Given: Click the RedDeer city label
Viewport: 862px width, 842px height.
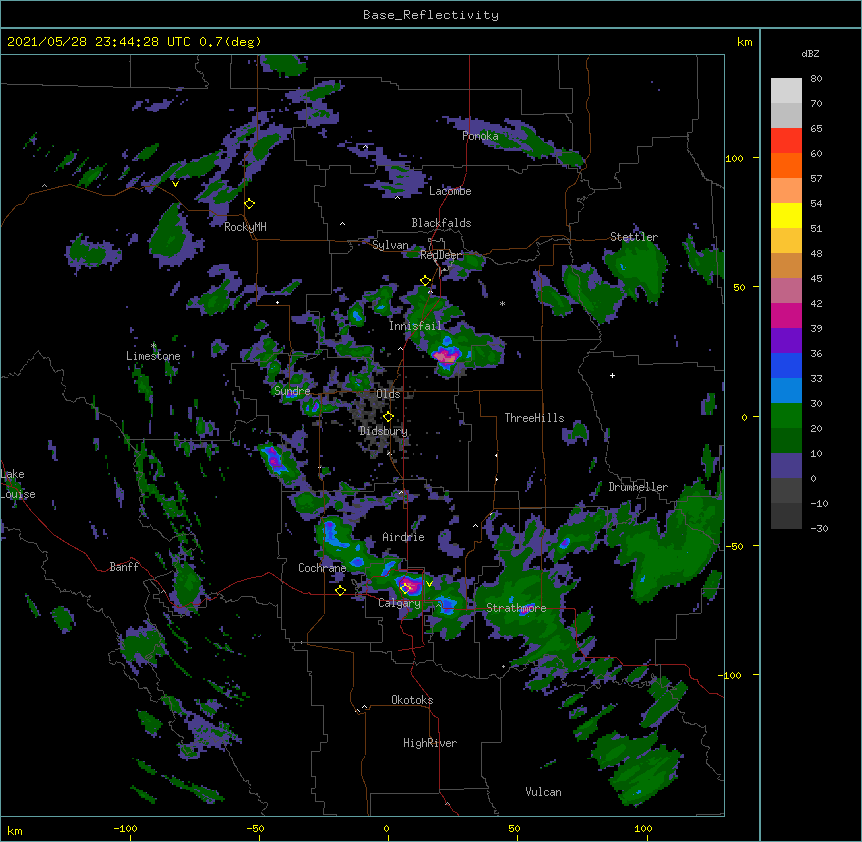Looking at the screenshot, I should point(441,255).
